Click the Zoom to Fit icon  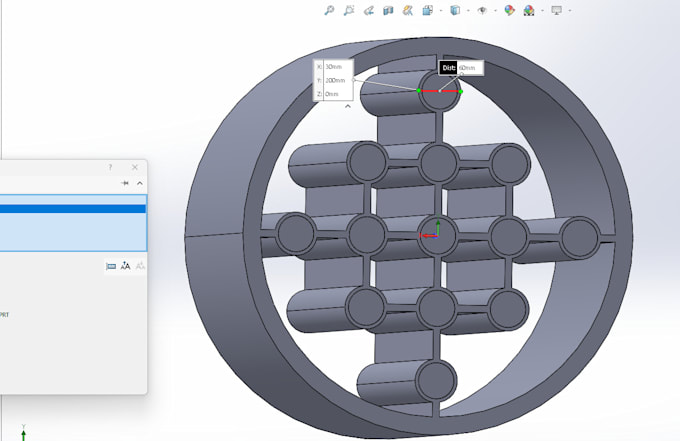(329, 10)
